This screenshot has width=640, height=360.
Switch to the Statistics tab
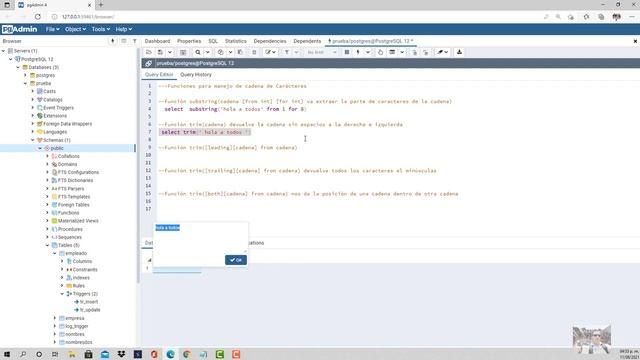point(236,41)
